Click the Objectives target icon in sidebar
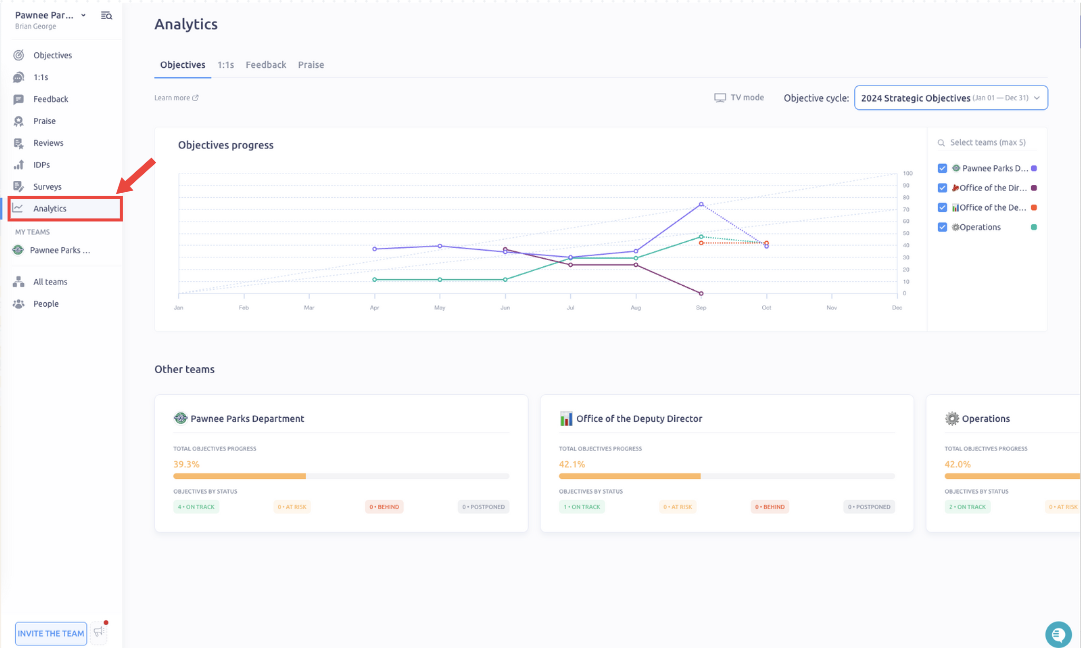1081x648 pixels. tap(18, 55)
